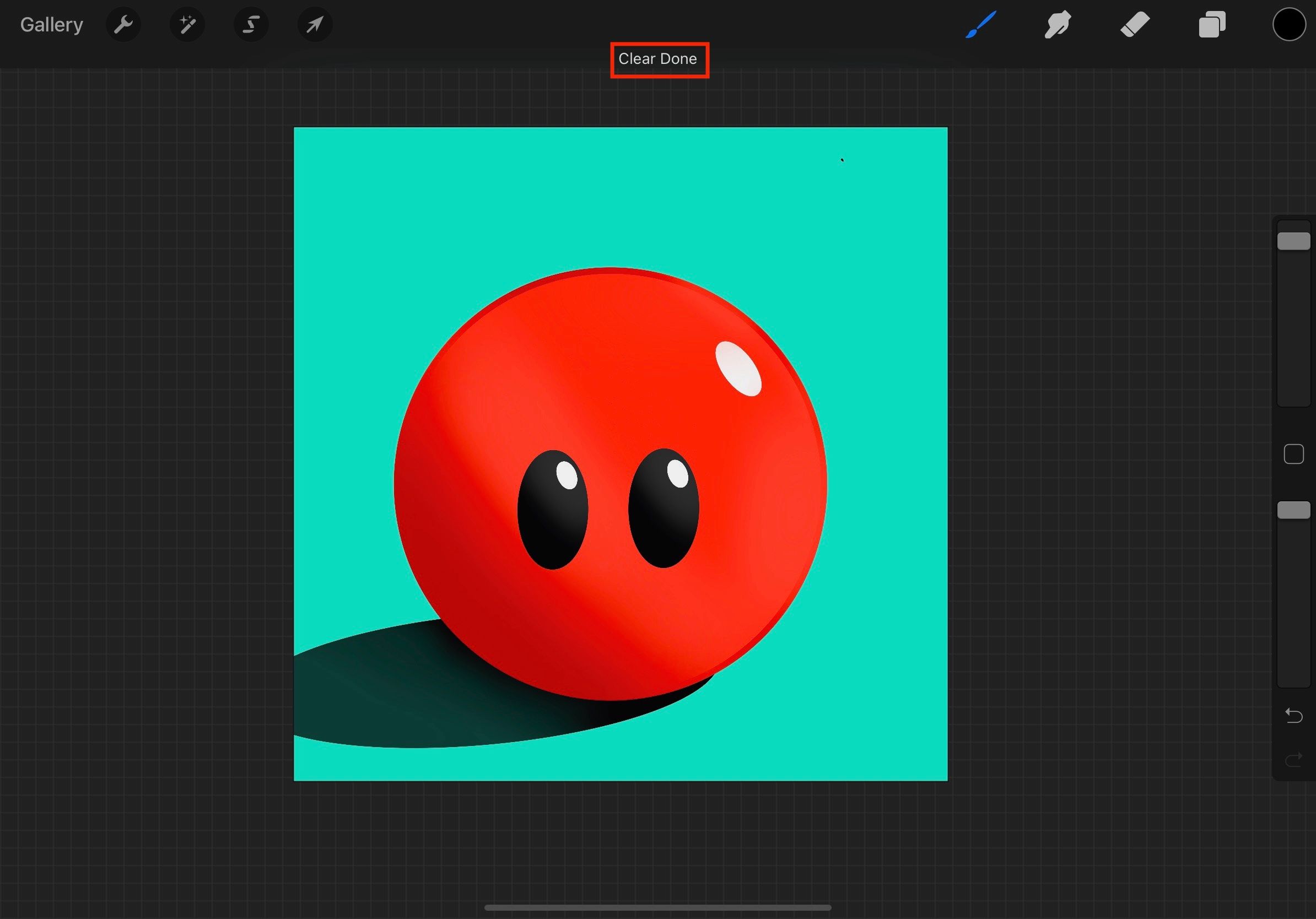Open the Adjustments magic wand menu
The width and height of the screenshot is (1316, 919).
187,25
